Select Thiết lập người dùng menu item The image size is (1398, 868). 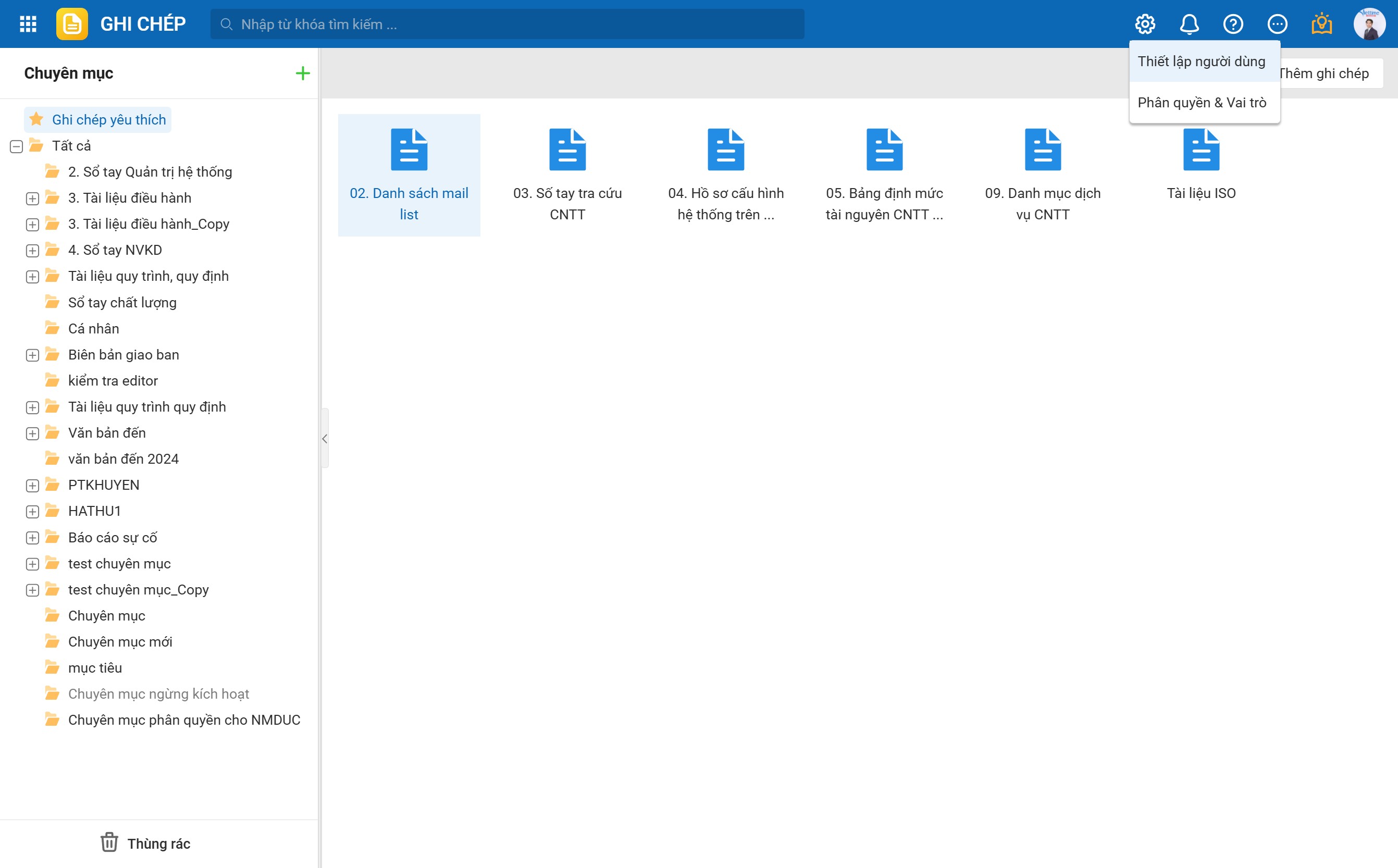[x=1201, y=61]
